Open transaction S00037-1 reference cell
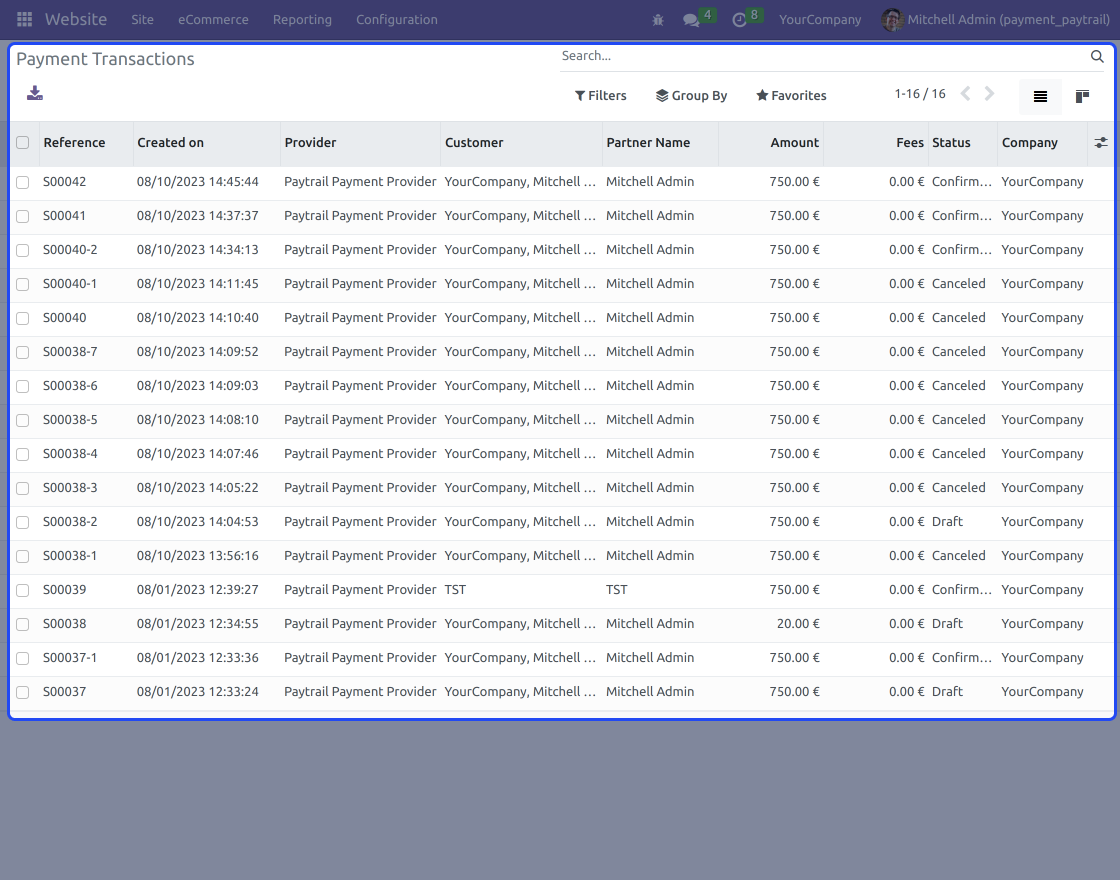 [x=70, y=658]
